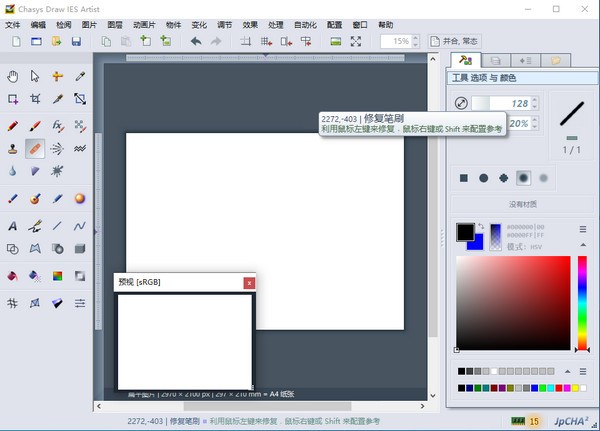Viewport: 600px width, 431px height.
Task: Click the 拼合, 常态 blend mode button
Action: (457, 41)
